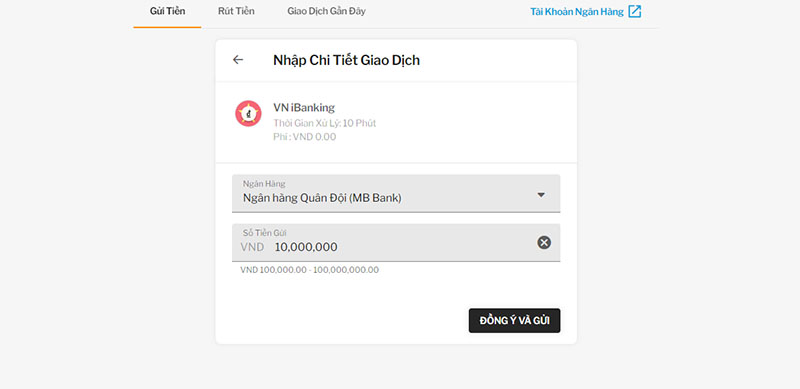Click the Số Tiền Gửi field label
Viewport: 800px width, 389px height.
pos(264,233)
